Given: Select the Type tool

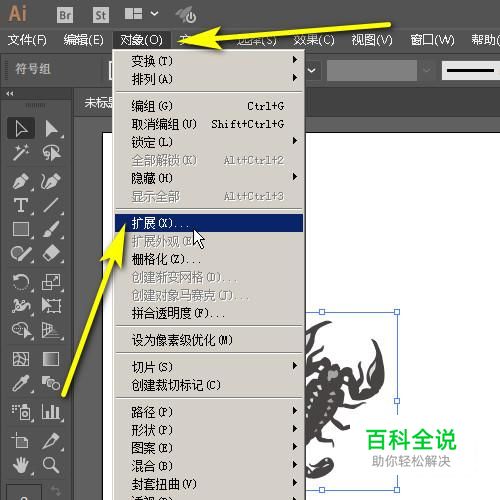Looking at the screenshot, I should pos(21,205).
